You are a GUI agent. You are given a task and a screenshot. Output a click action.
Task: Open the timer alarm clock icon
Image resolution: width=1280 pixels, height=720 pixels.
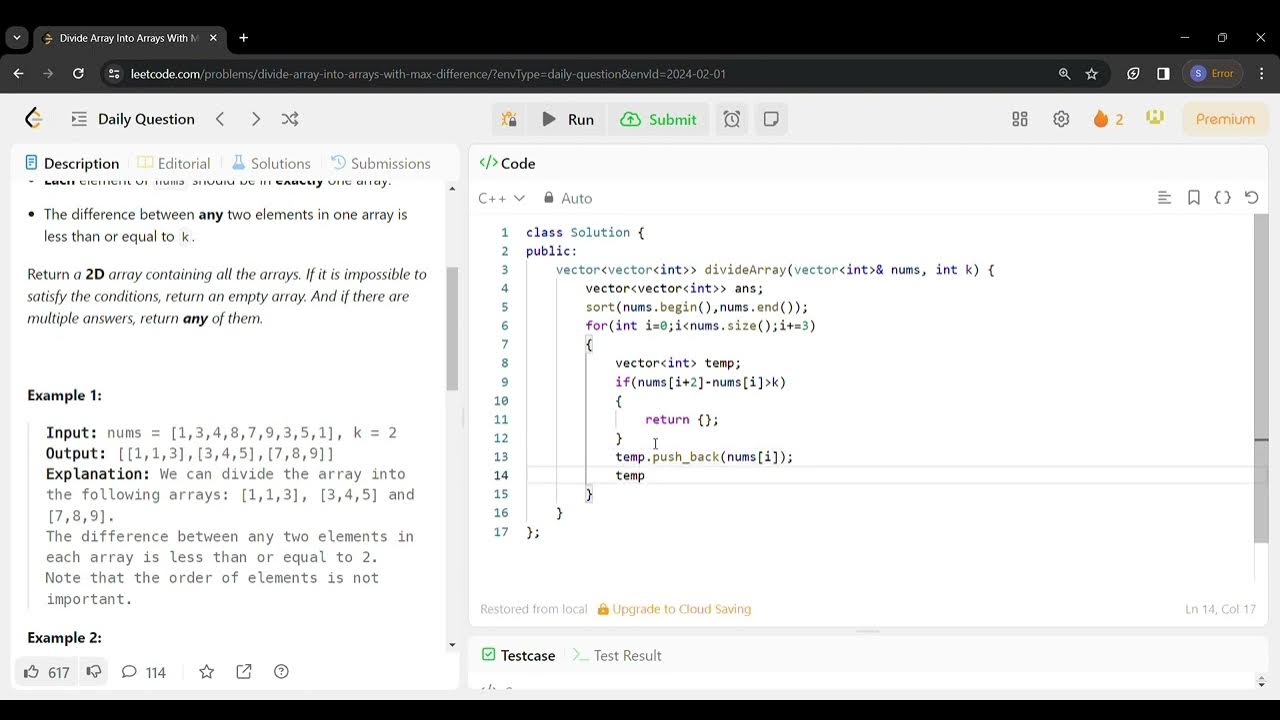[x=732, y=119]
